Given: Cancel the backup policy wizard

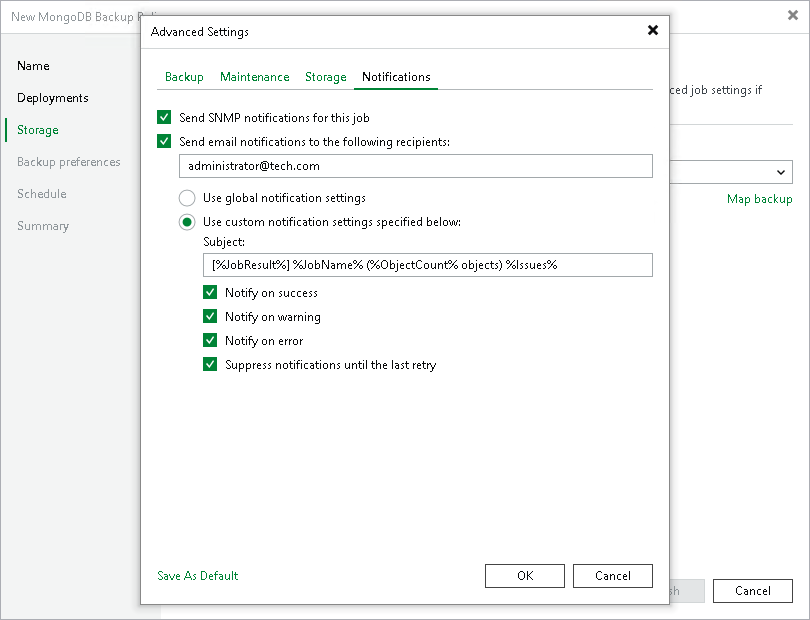Looking at the screenshot, I should 753,591.
